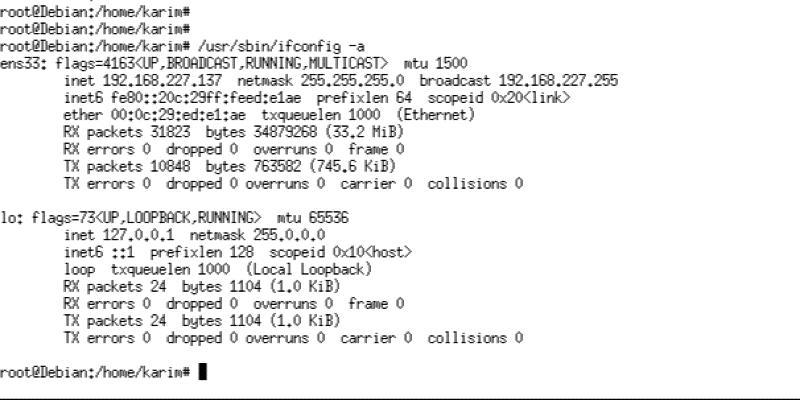
Task: Click the (Local Loopback) label
Action: tap(309, 269)
